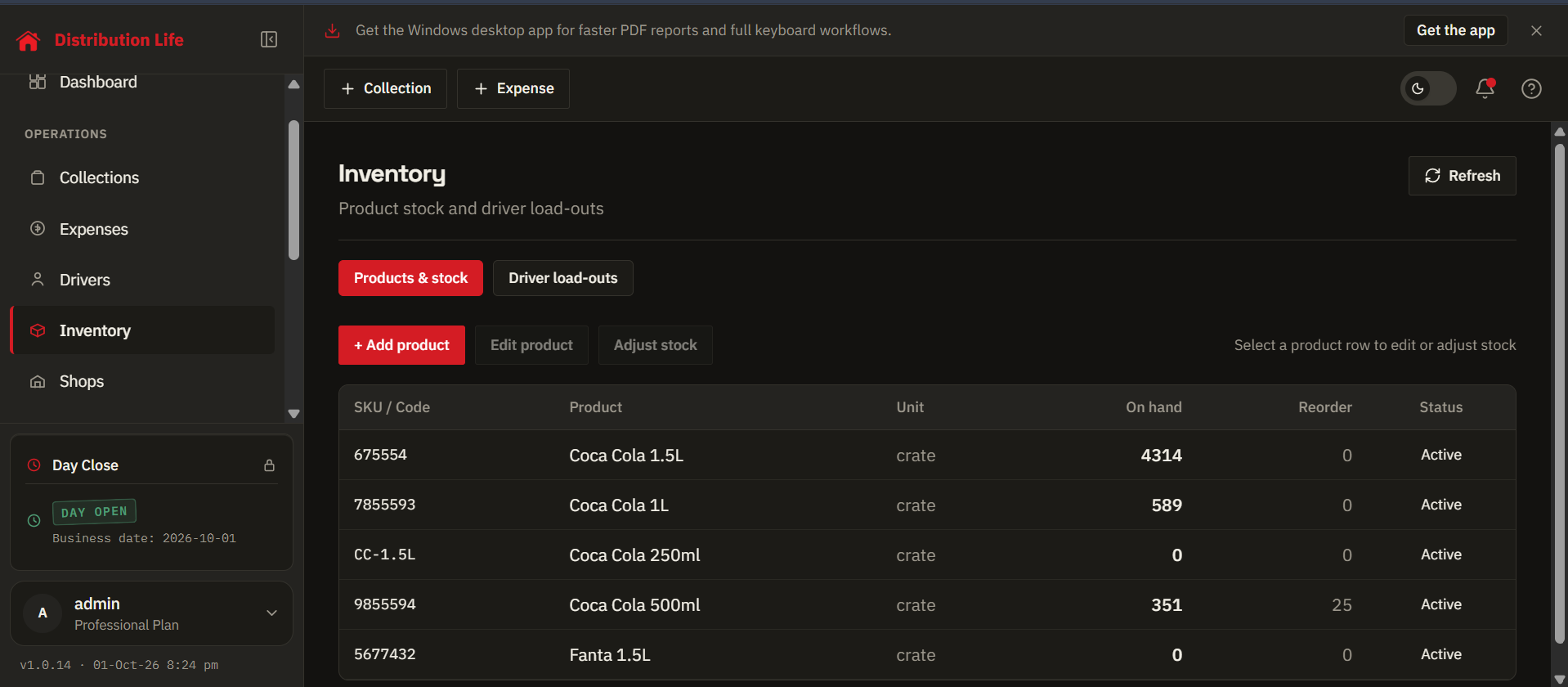This screenshot has height=687, width=1568.
Task: Add a new Collection from the toolbar
Action: 385,88
